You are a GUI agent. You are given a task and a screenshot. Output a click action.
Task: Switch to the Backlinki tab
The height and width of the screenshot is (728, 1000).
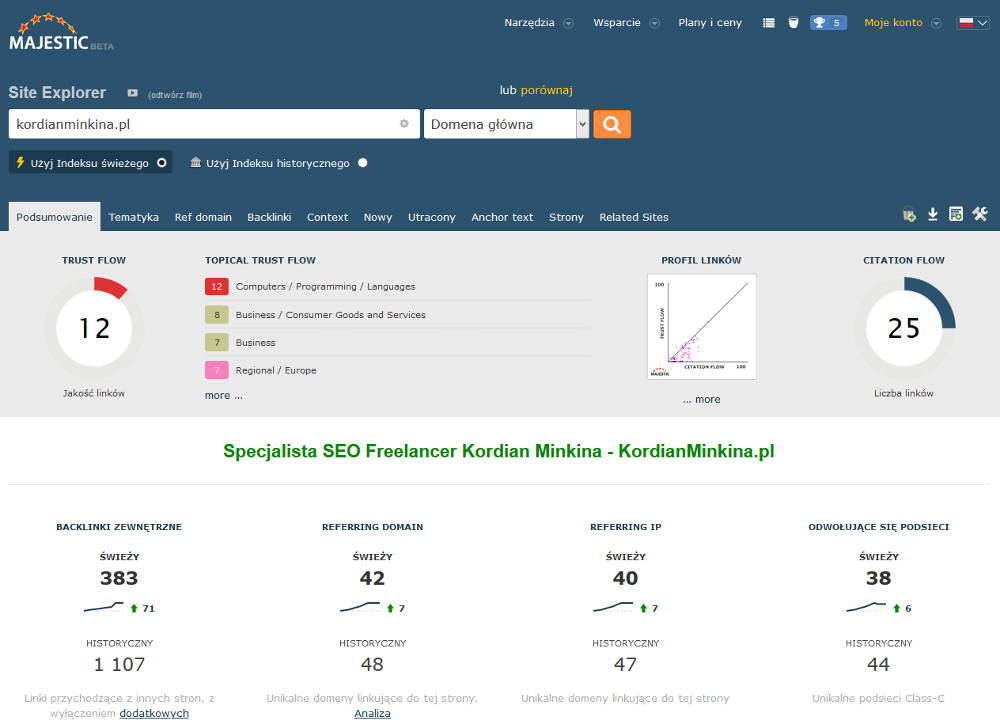(269, 217)
